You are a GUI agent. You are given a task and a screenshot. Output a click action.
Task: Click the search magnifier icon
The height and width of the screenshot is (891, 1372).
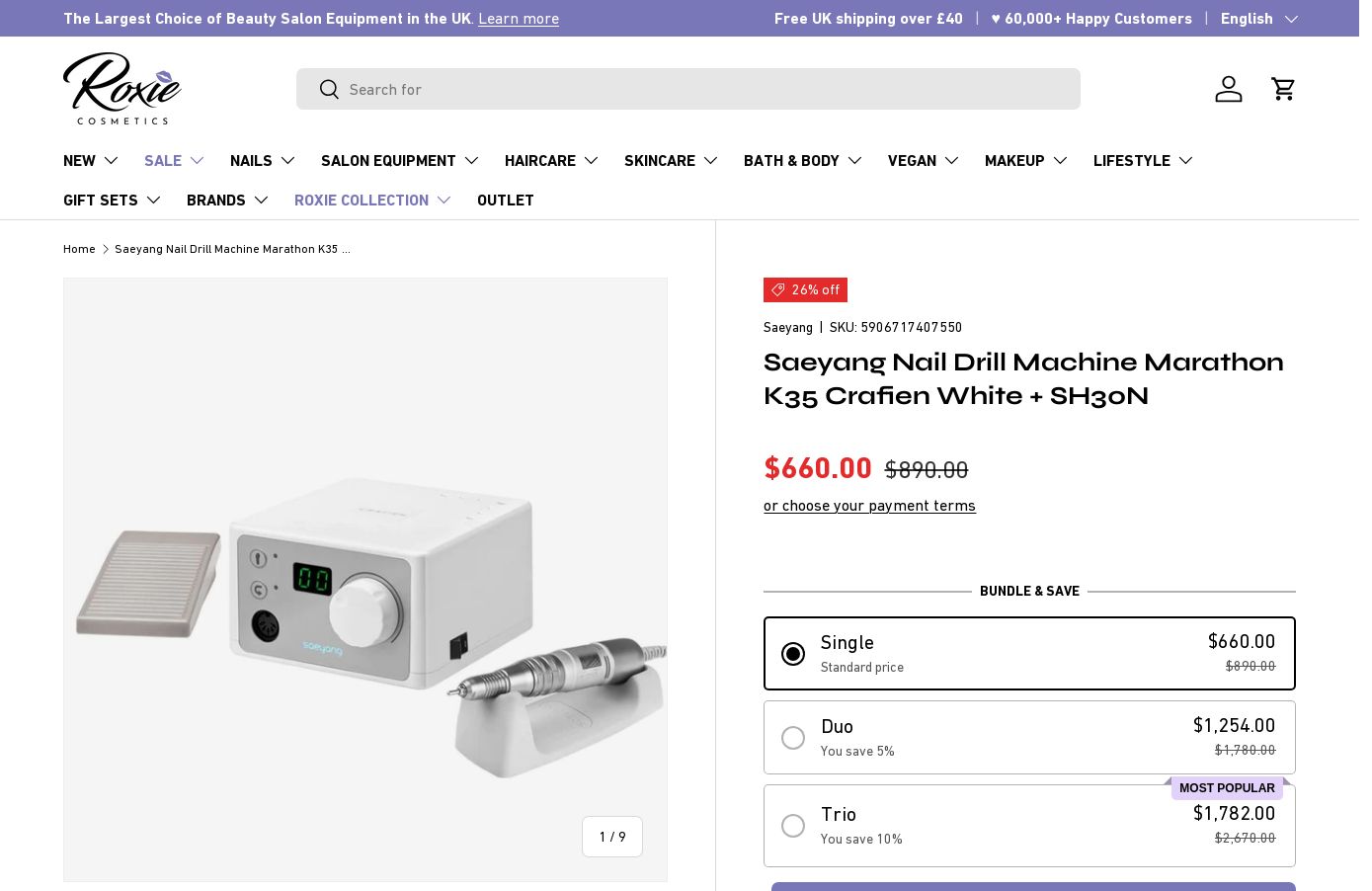pos(329,90)
